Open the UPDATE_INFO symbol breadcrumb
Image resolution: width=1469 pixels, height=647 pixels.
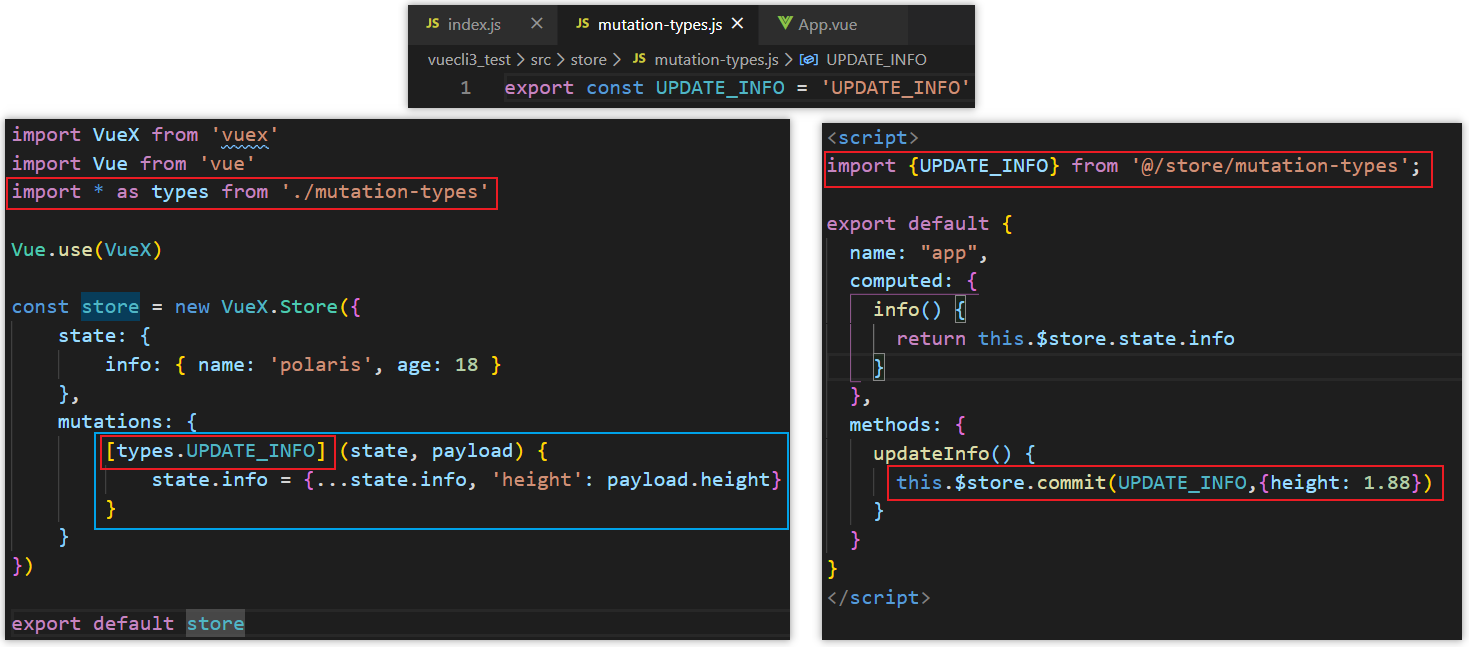point(876,60)
